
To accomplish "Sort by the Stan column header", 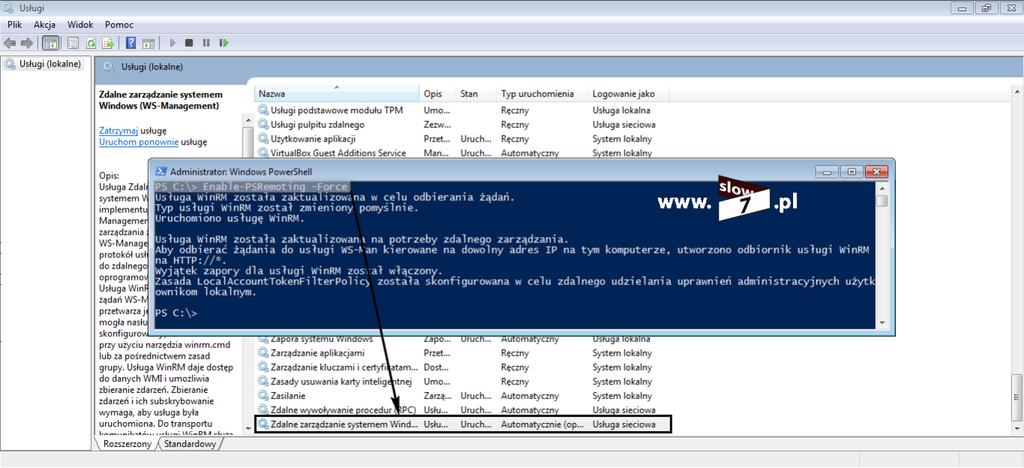I will [x=476, y=94].
